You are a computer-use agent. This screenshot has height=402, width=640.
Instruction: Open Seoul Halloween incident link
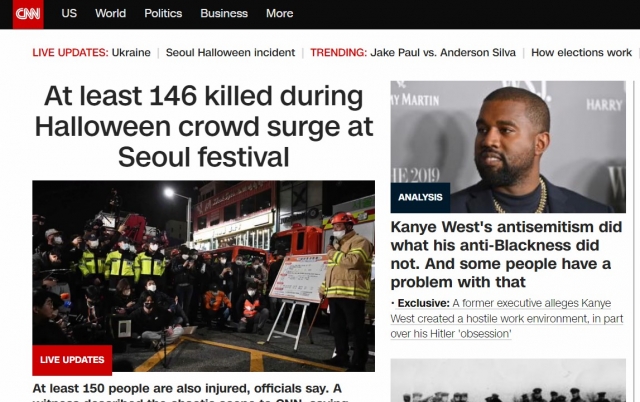click(230, 53)
